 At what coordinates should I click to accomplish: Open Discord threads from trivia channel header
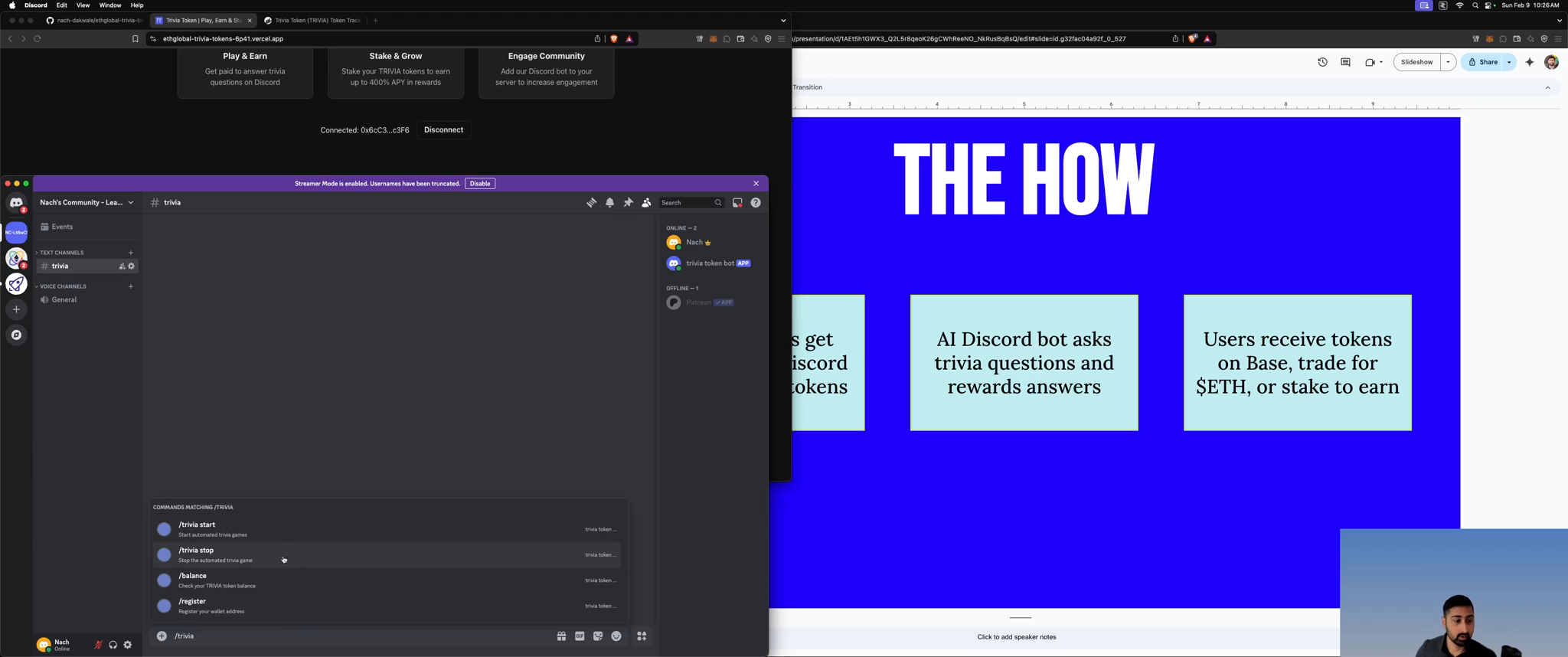coord(591,203)
